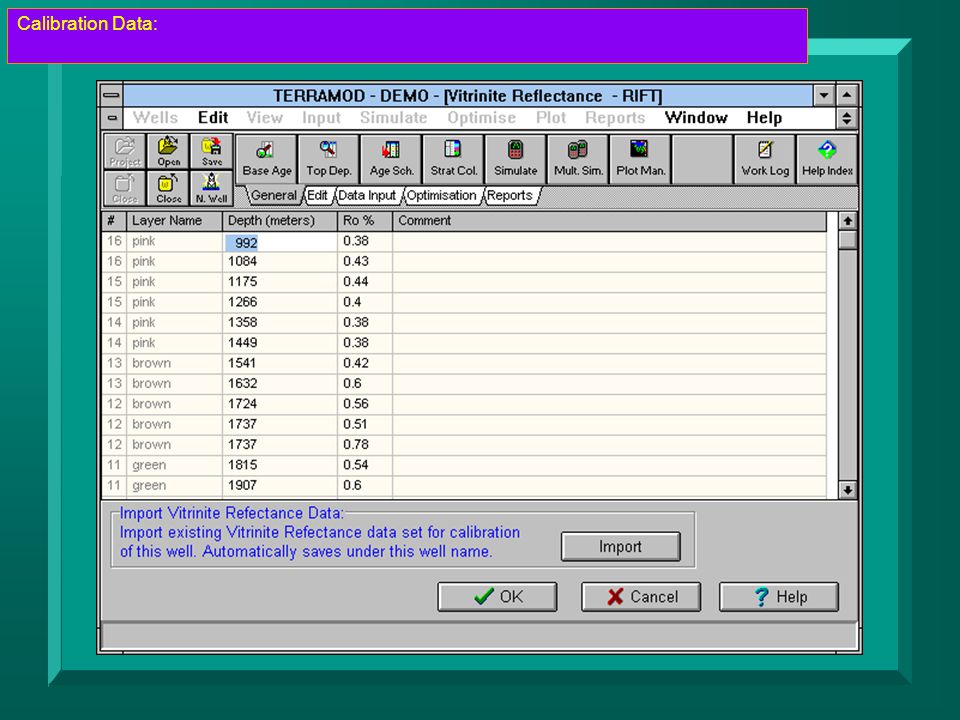The image size is (960, 720).
Task: Open the document control menu box
Action: pos(112,118)
